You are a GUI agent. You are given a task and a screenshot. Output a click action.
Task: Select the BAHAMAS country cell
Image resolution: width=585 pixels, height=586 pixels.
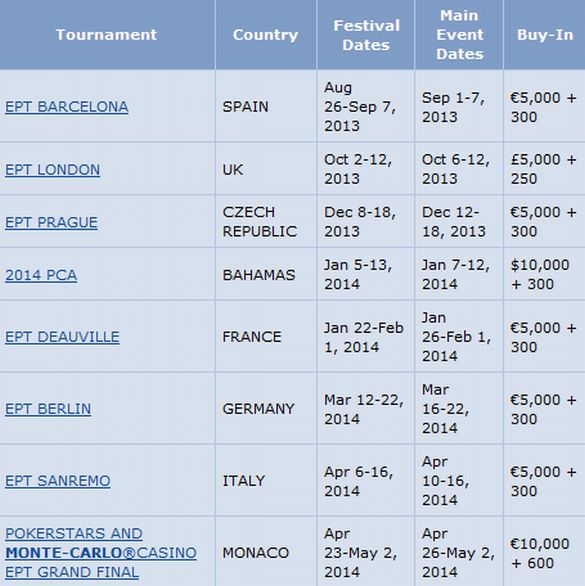coord(266,275)
